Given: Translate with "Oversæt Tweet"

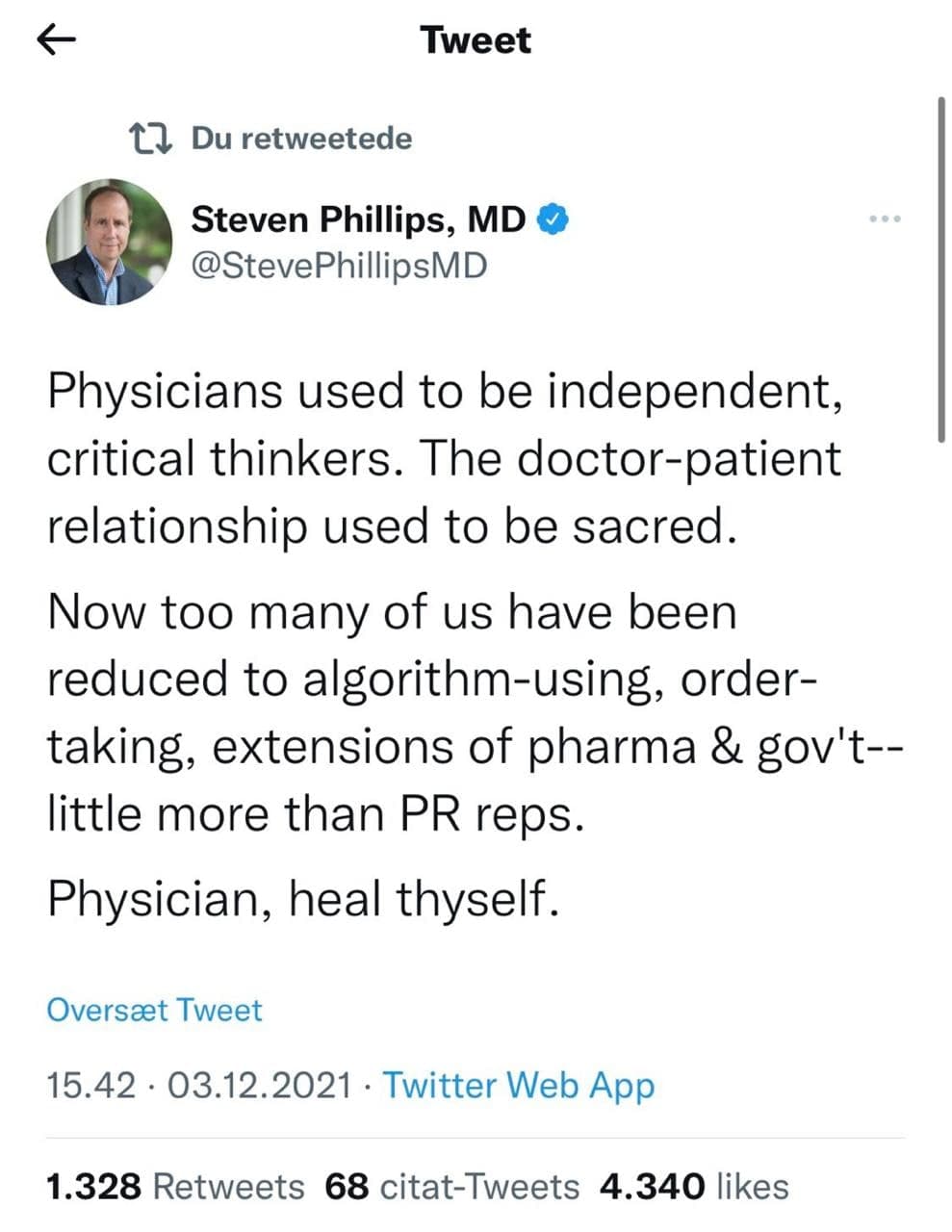Looking at the screenshot, I should coord(154,1011).
